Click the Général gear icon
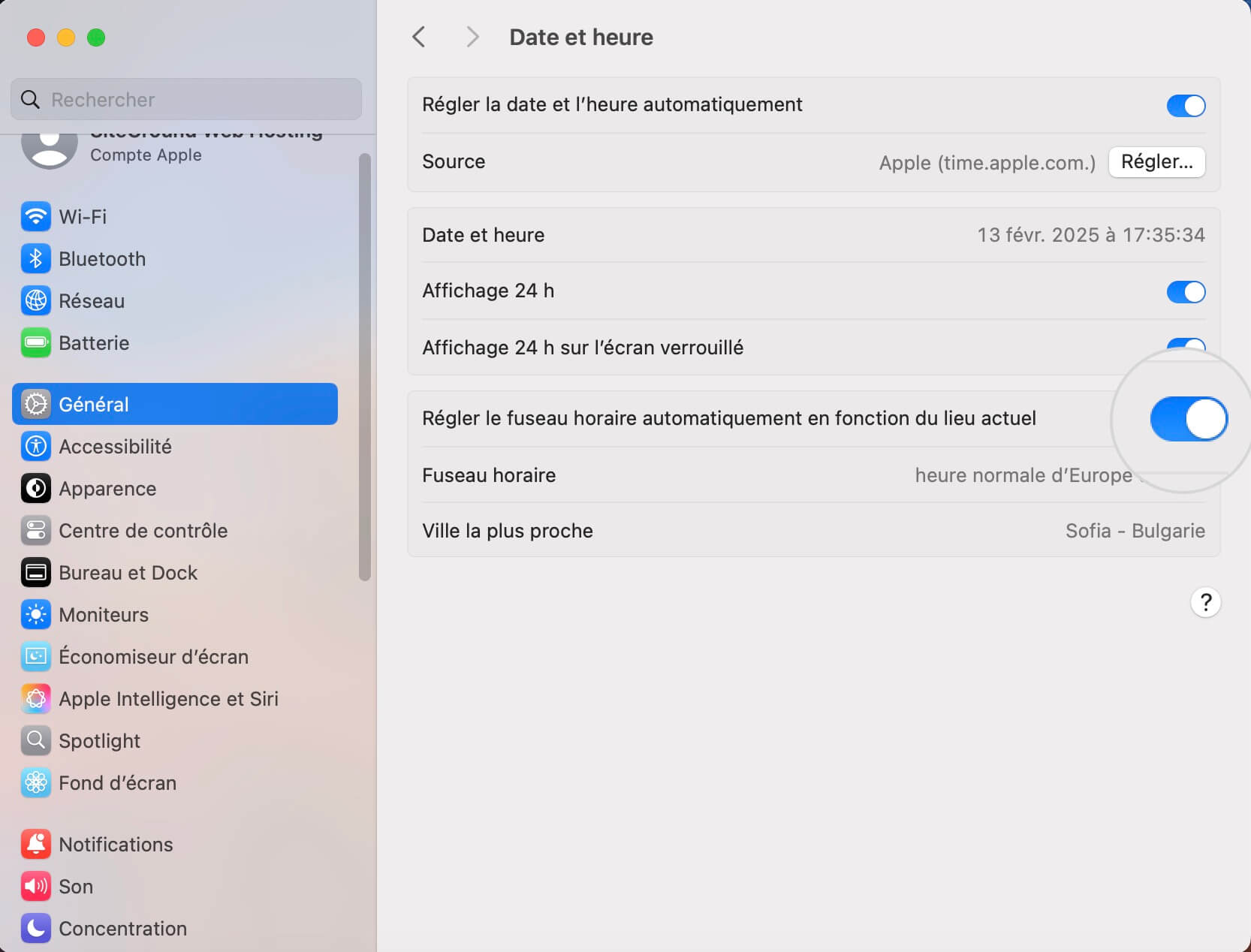 (36, 405)
